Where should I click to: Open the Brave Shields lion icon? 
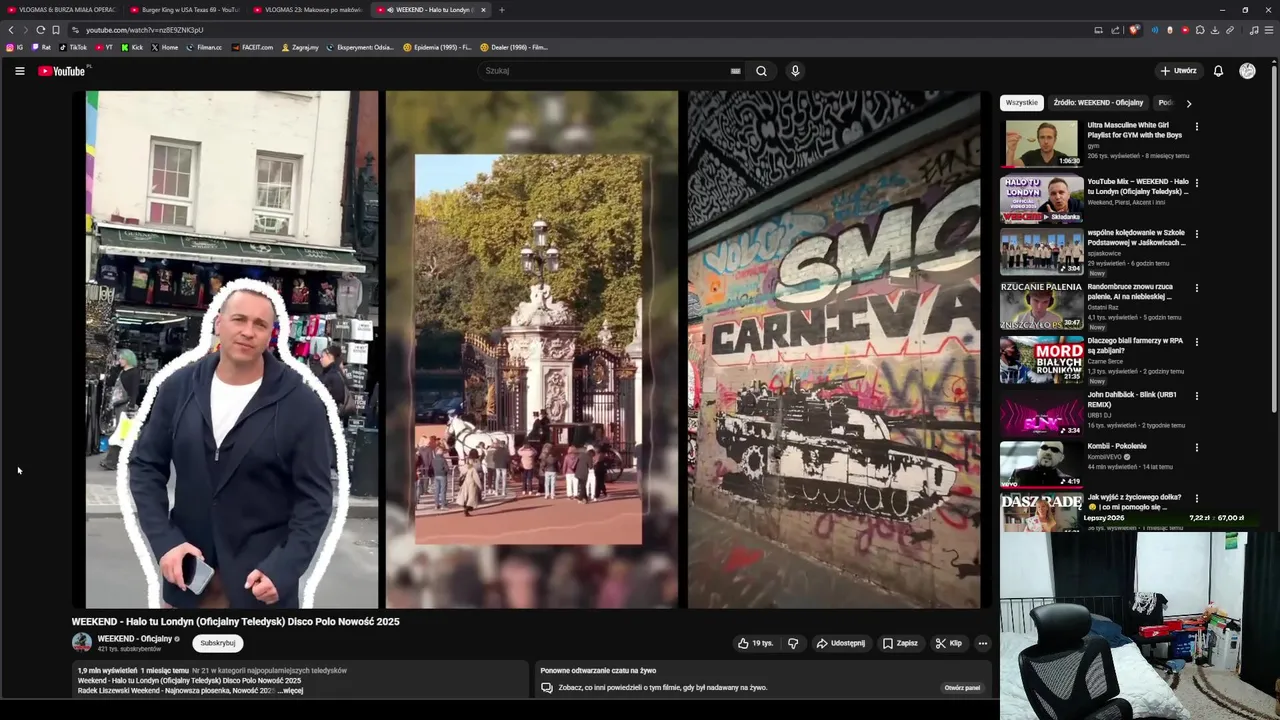point(1134,30)
